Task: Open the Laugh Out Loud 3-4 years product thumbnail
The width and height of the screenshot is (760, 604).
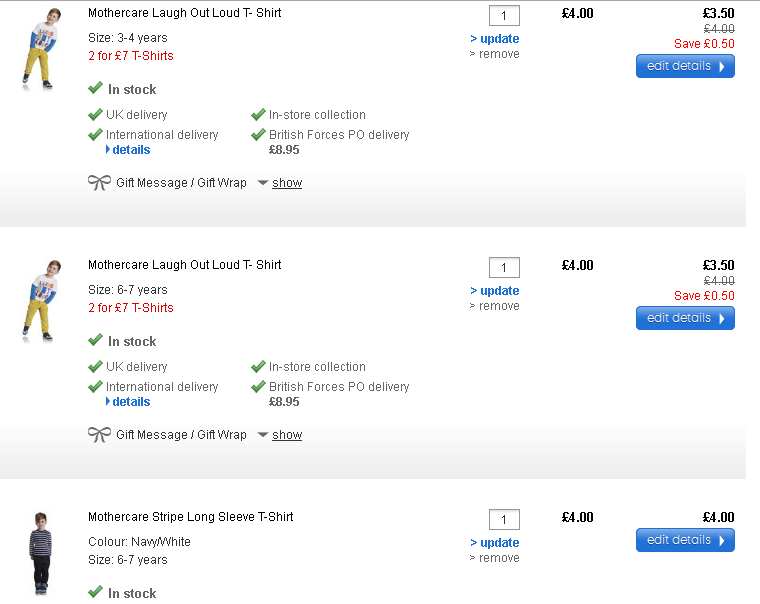Action: [x=40, y=48]
